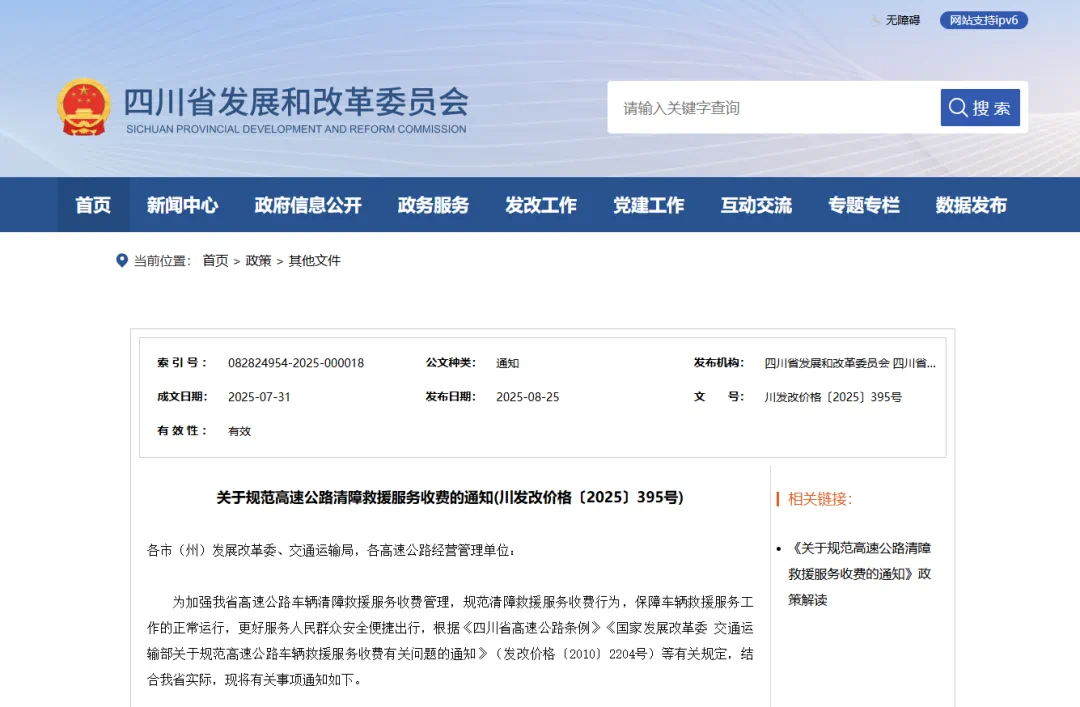Open the 首页 navigation tab
Viewport: 1080px width, 707px height.
click(93, 205)
